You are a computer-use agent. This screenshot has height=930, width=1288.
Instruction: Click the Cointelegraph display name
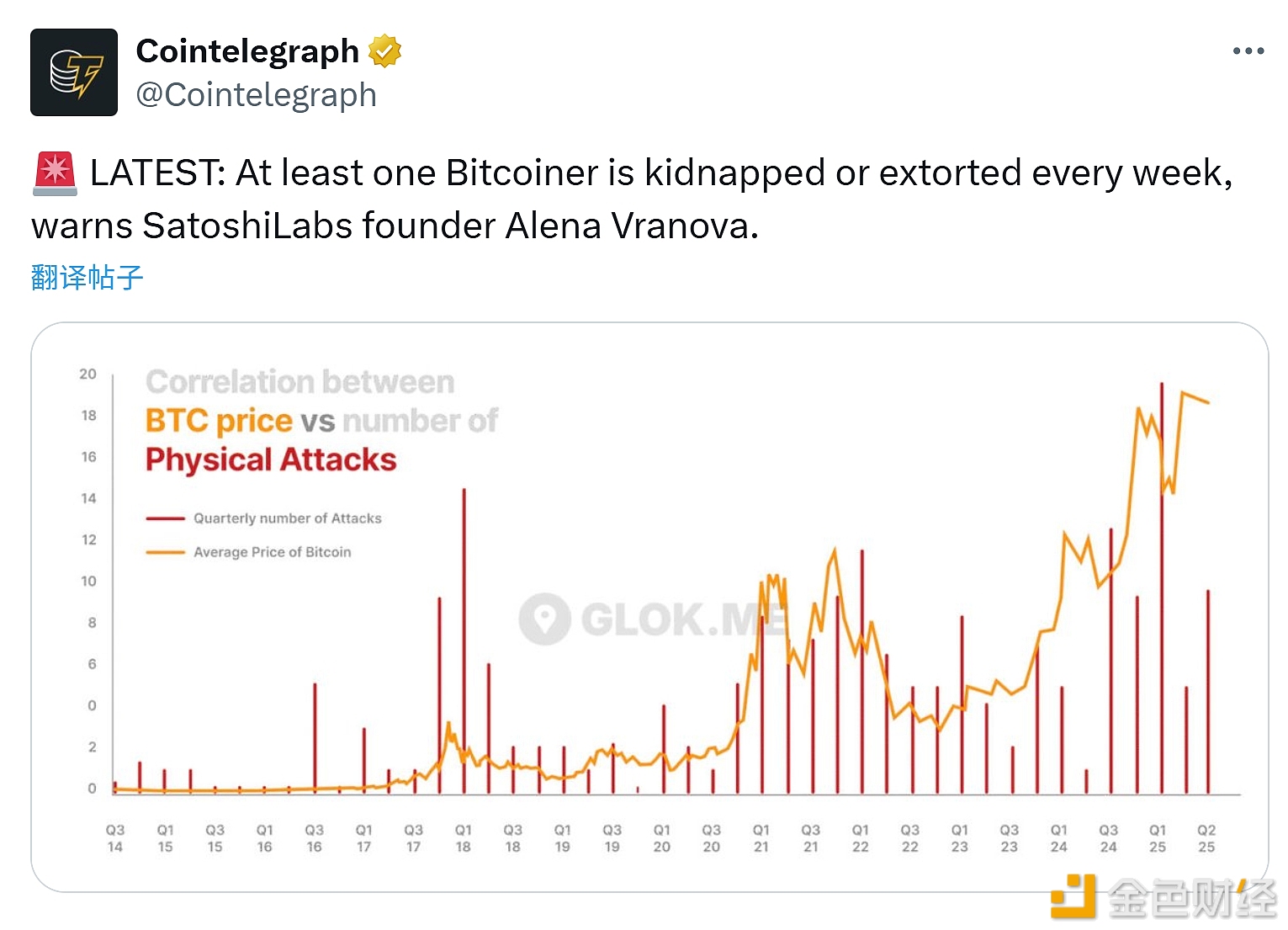pos(247,51)
